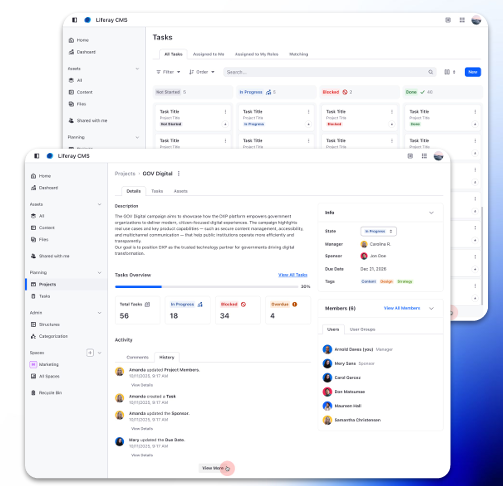503x486 pixels.
Task: Open the user avatar menu in the front window
Action: pos(438,156)
